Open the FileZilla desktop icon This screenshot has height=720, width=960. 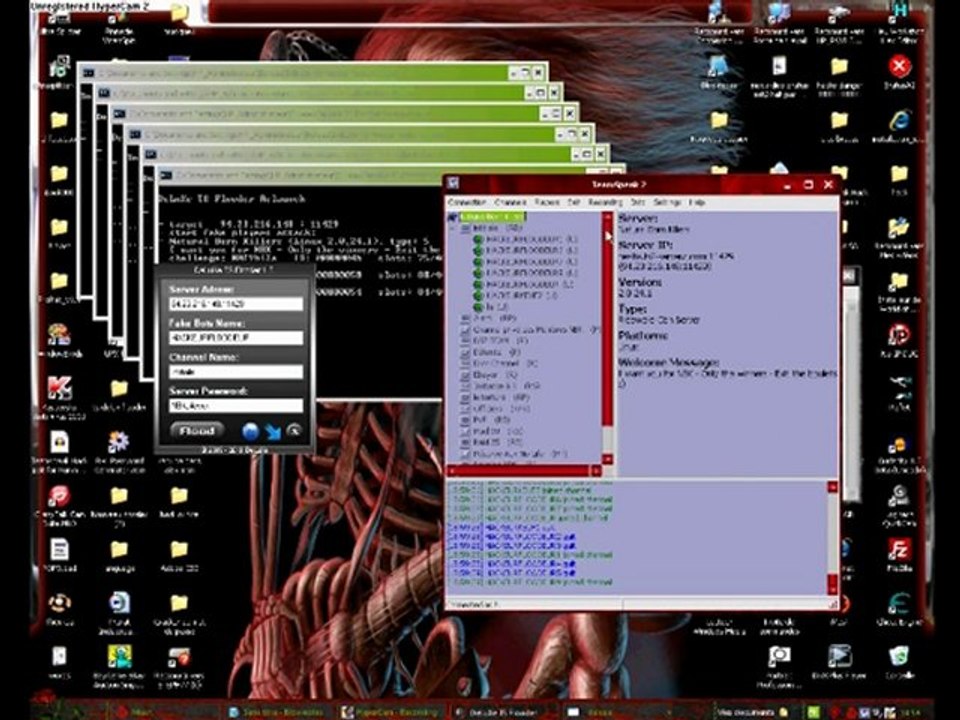[x=899, y=555]
